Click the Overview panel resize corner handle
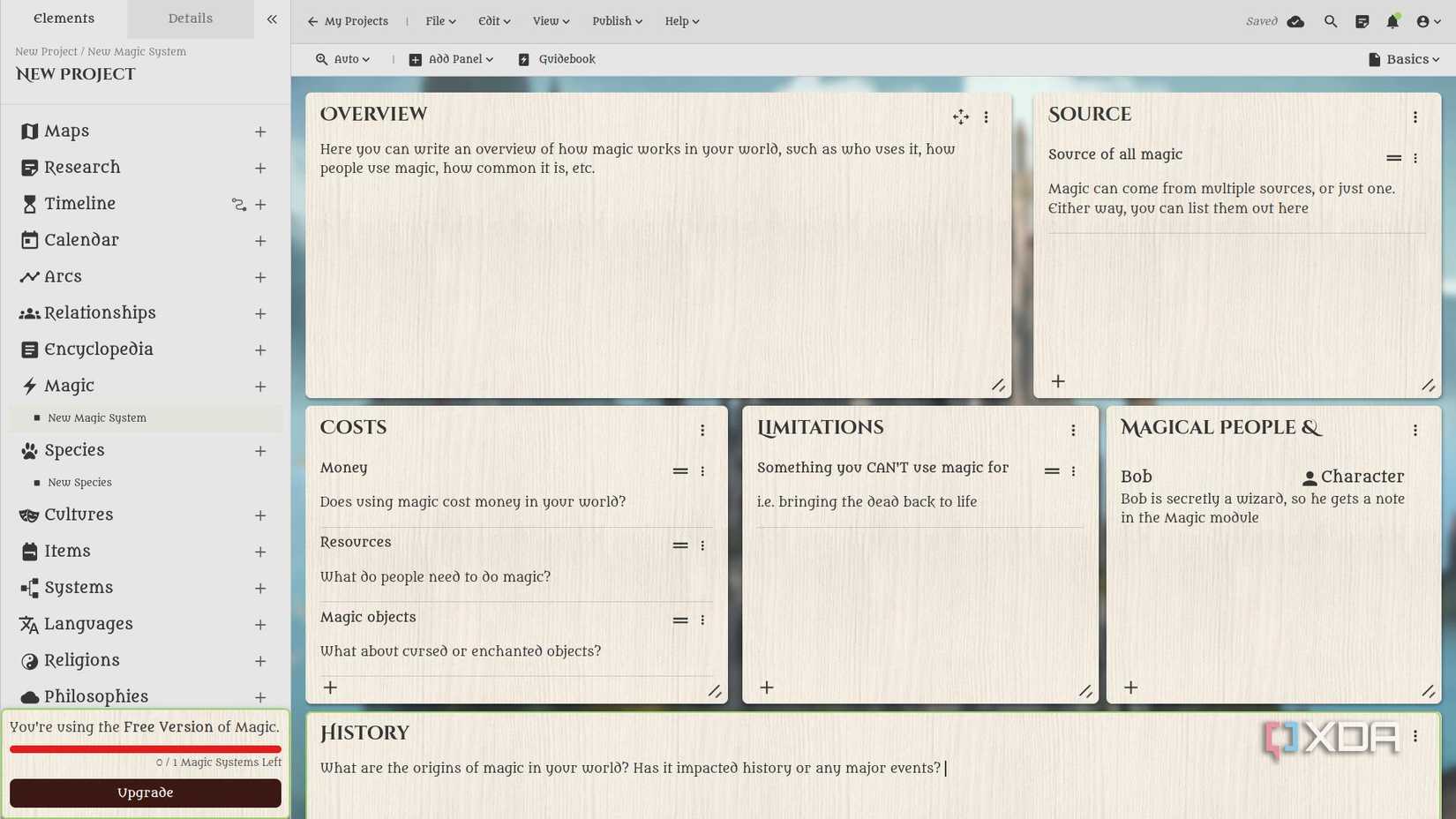This screenshot has width=1456, height=819. coord(997,385)
